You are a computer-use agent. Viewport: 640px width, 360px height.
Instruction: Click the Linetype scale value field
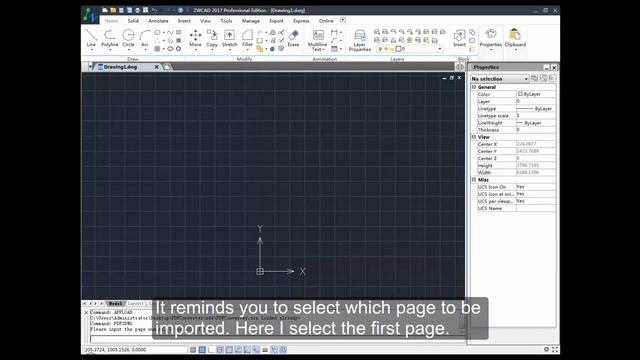click(x=536, y=116)
